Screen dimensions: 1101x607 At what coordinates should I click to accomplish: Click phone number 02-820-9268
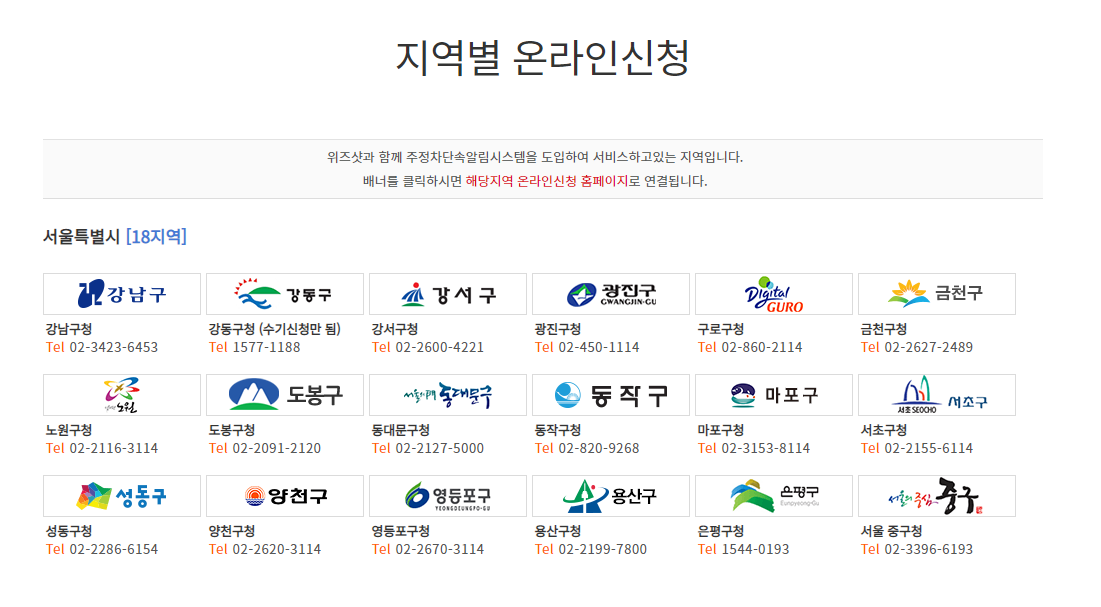point(599,448)
